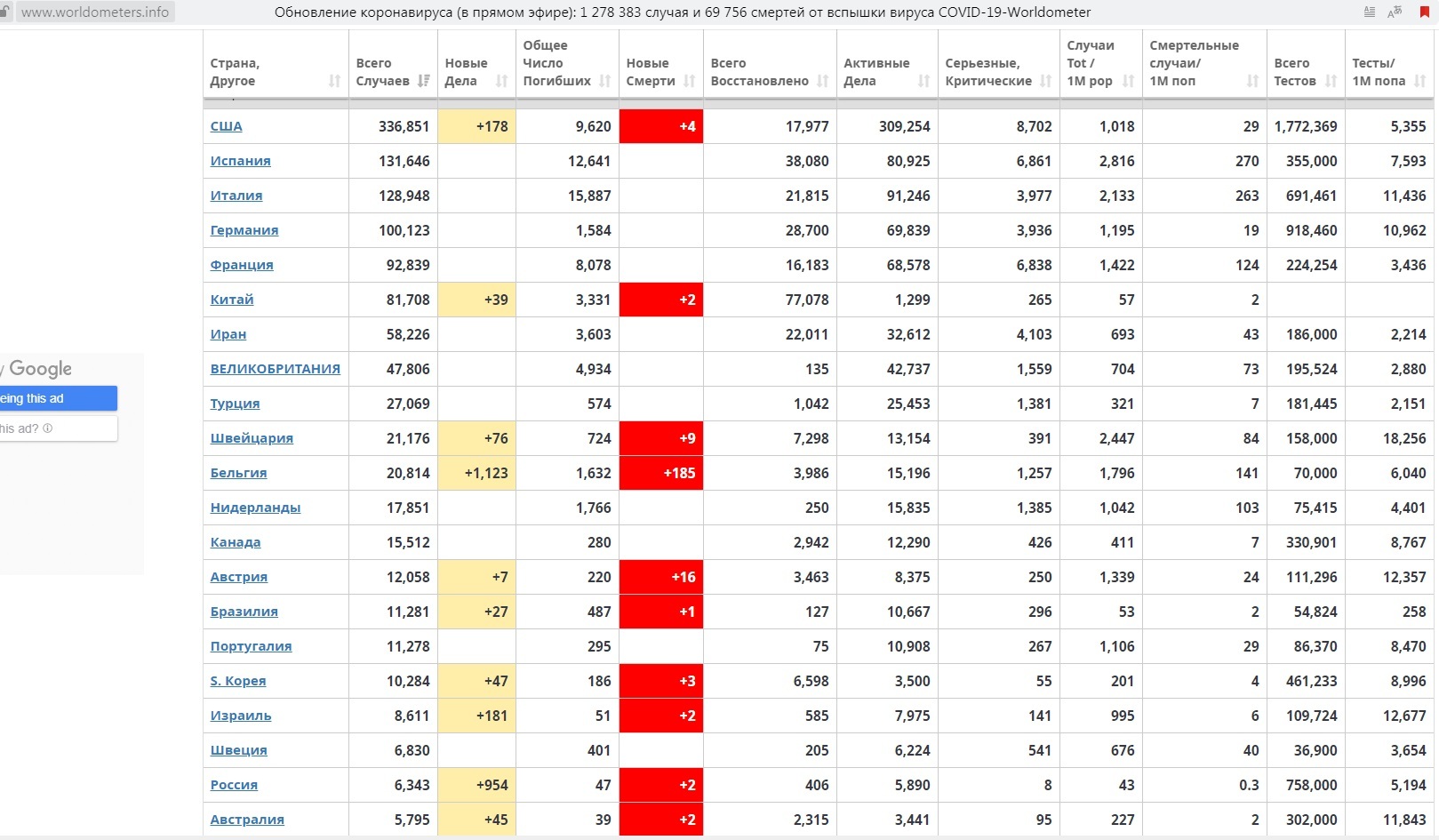Open the Австрия country link
The height and width of the screenshot is (840, 1439).
(239, 577)
